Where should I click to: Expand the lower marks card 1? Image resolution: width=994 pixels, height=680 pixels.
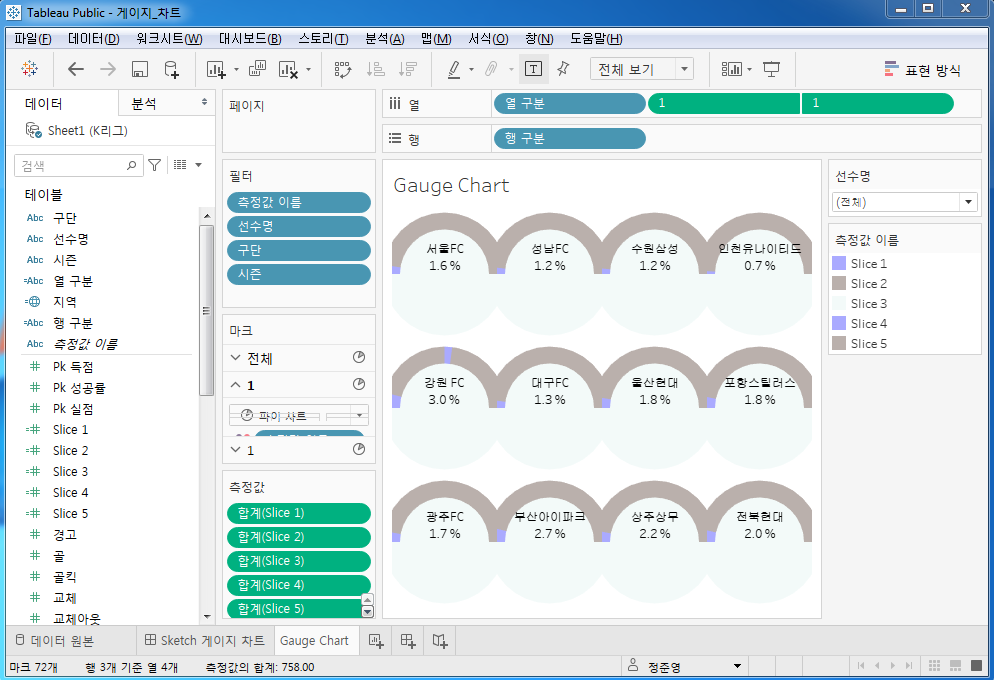click(x=235, y=450)
